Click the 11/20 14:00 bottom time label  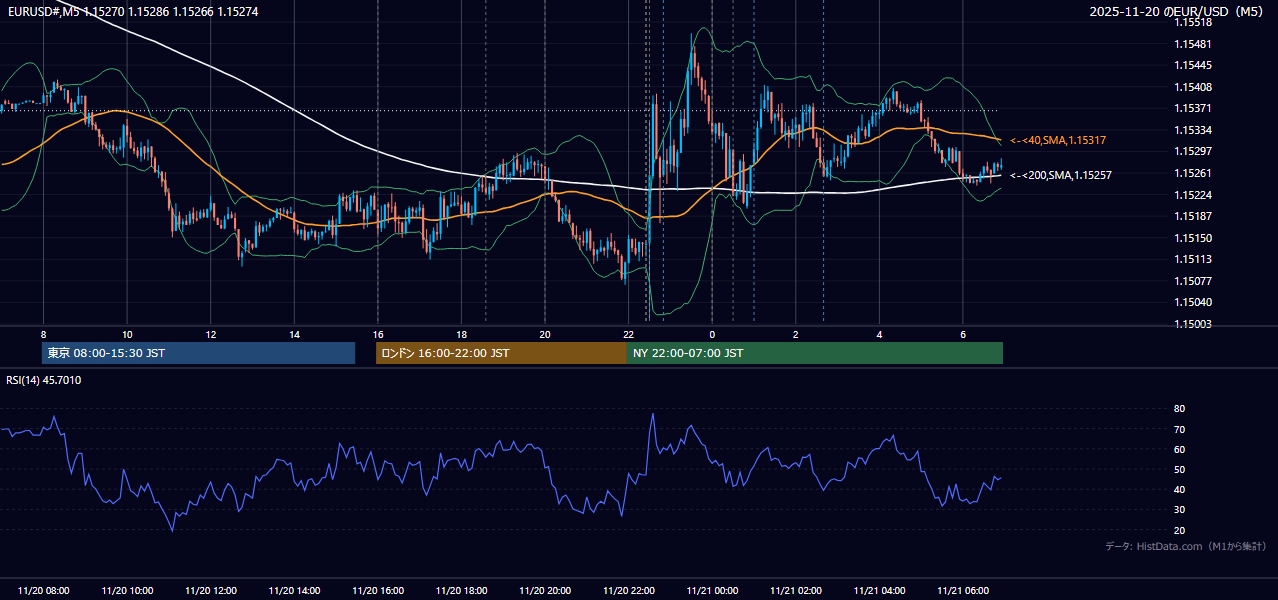click(x=294, y=591)
